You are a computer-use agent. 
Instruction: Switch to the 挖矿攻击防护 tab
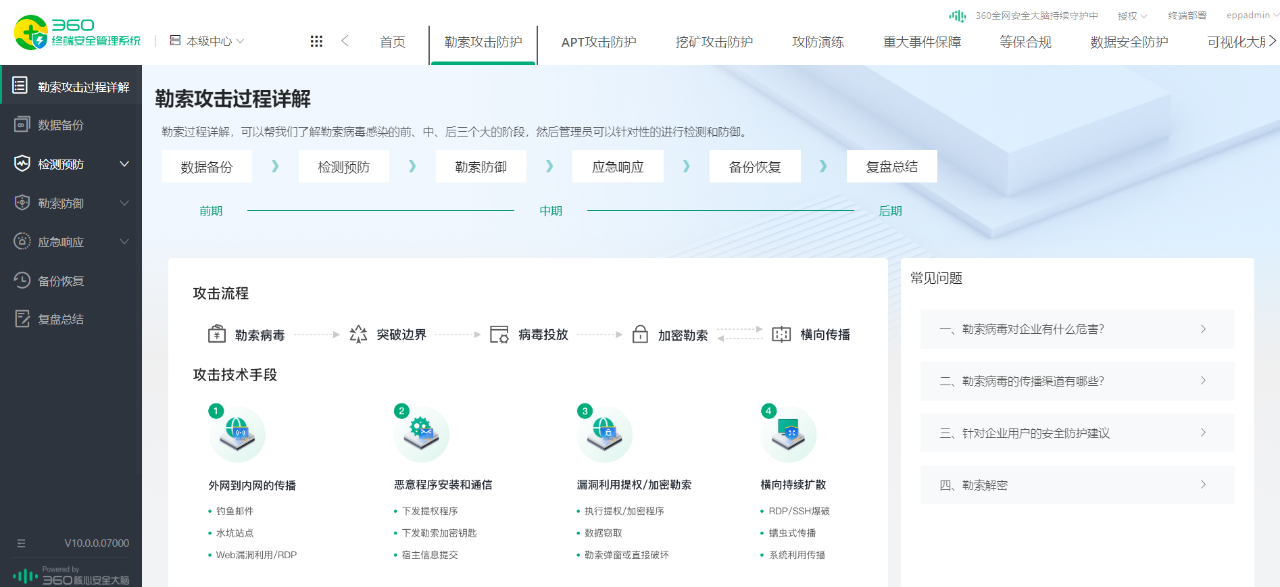[x=714, y=42]
